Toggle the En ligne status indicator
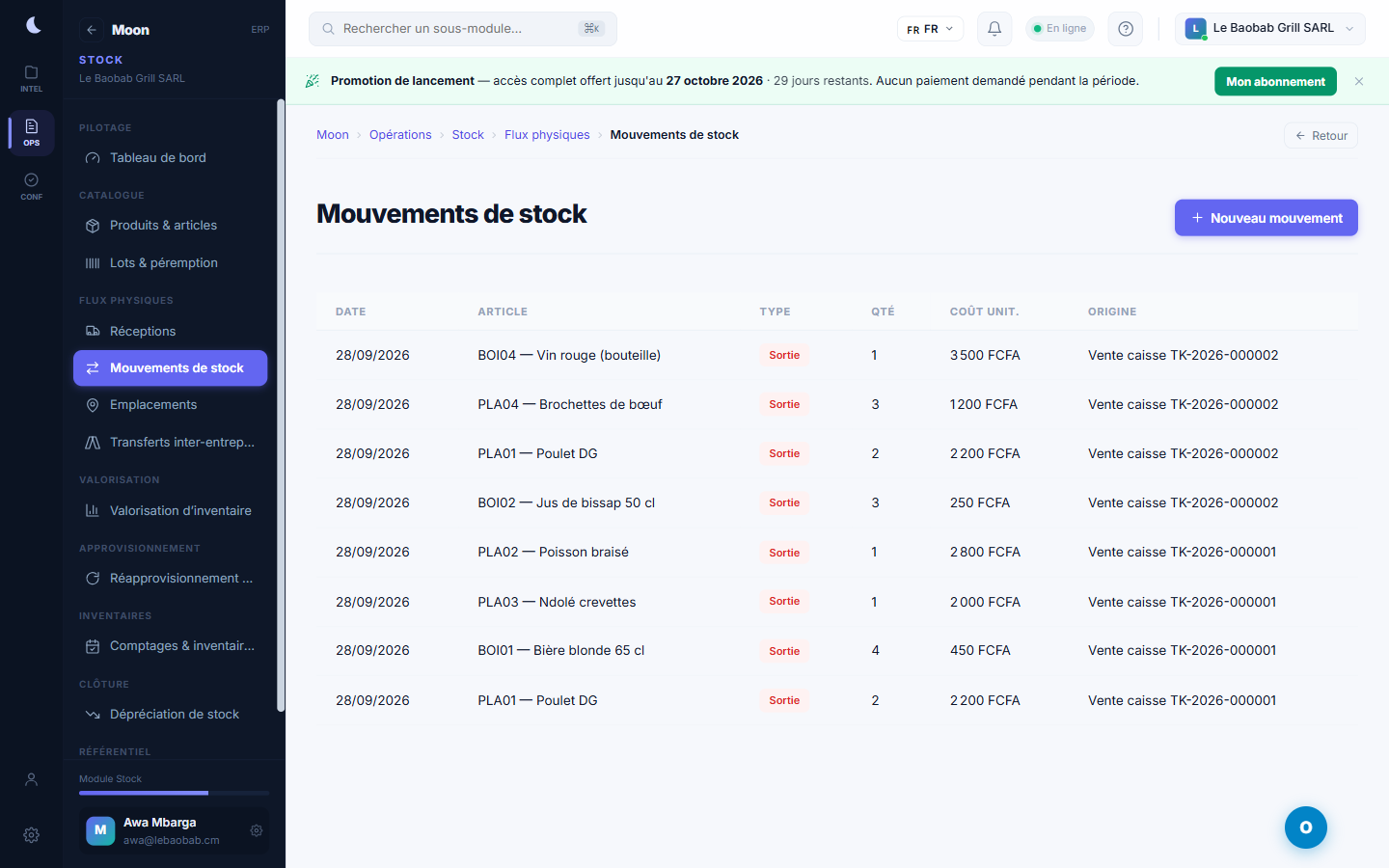 1059,29
